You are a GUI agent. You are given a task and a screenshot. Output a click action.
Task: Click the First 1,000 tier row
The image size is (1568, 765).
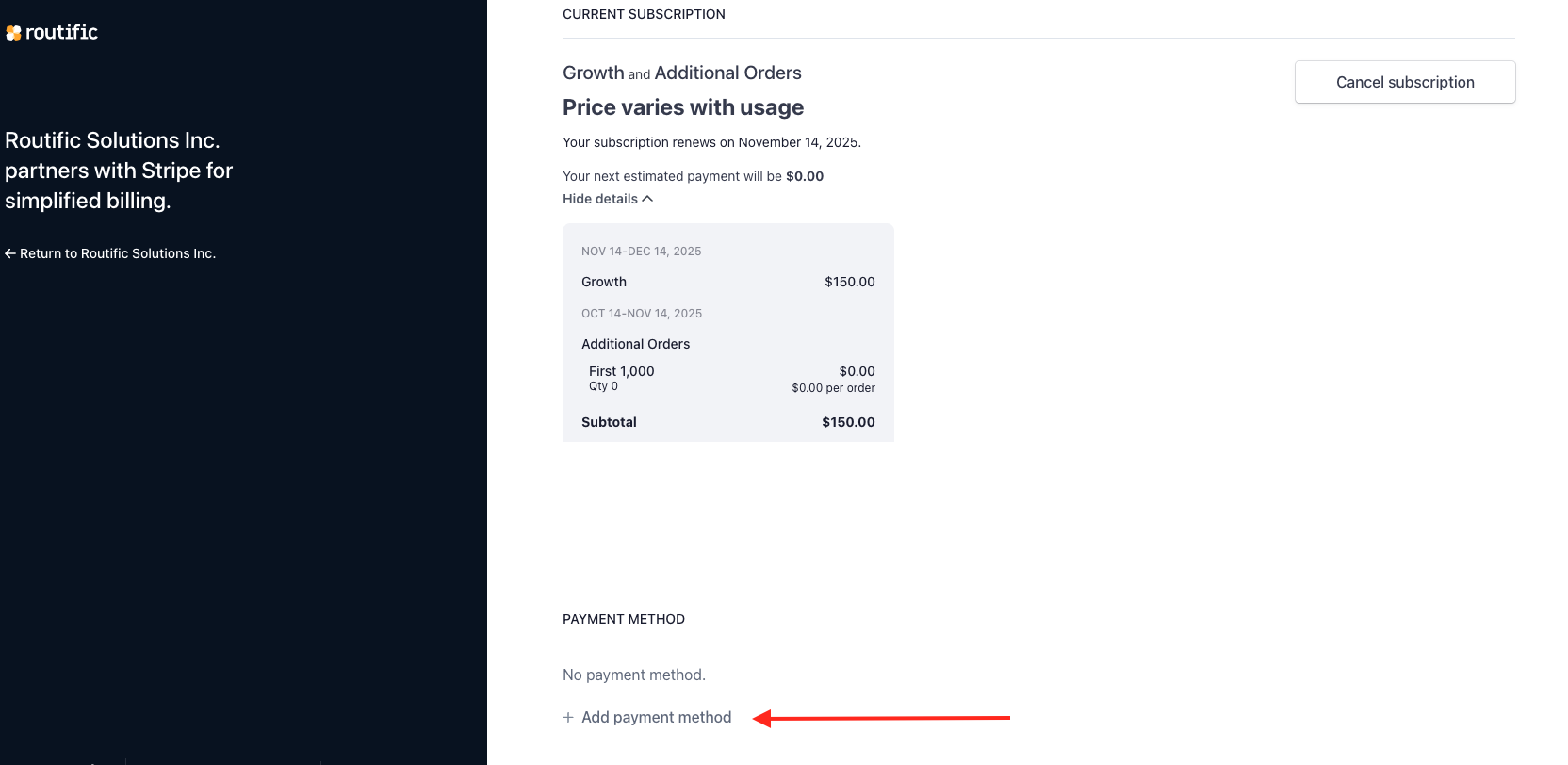pyautogui.click(x=622, y=372)
